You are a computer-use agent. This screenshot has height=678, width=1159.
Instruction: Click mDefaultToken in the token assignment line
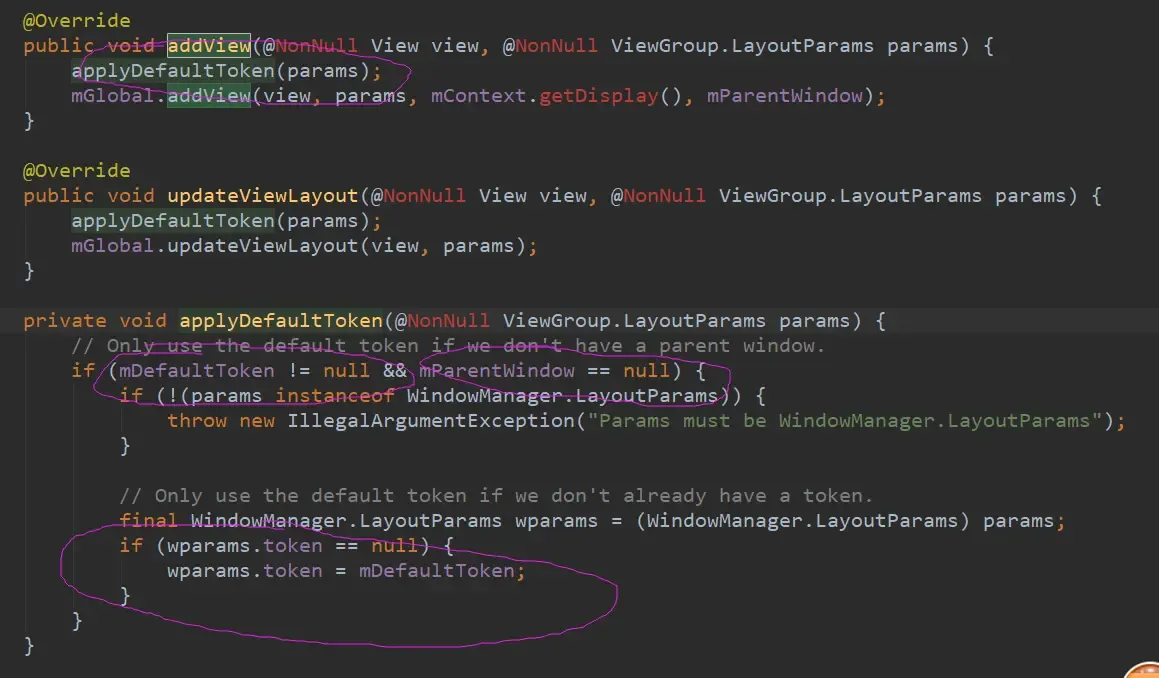(x=437, y=572)
